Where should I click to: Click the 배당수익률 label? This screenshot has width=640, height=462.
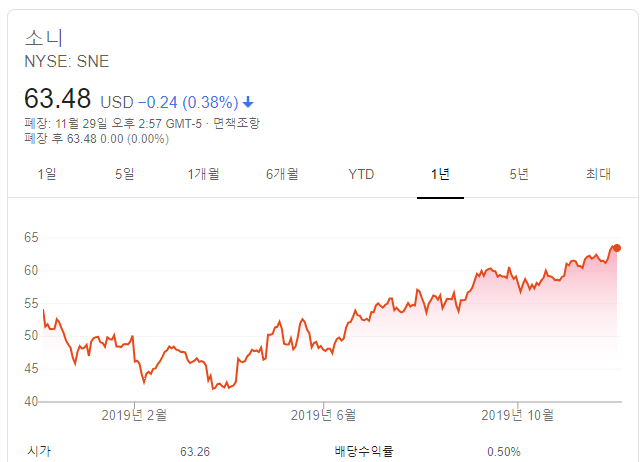coord(364,451)
